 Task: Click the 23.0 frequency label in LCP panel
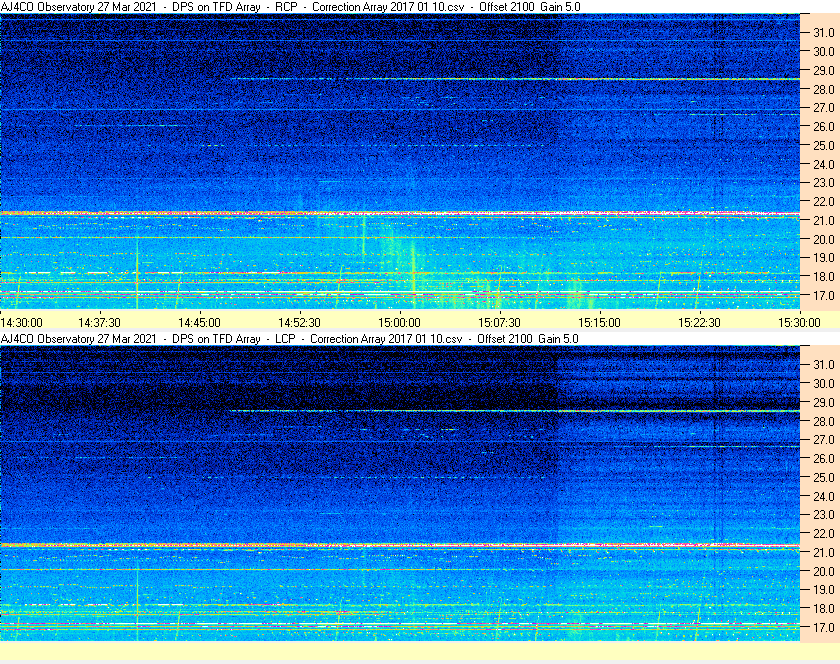[x=824, y=514]
